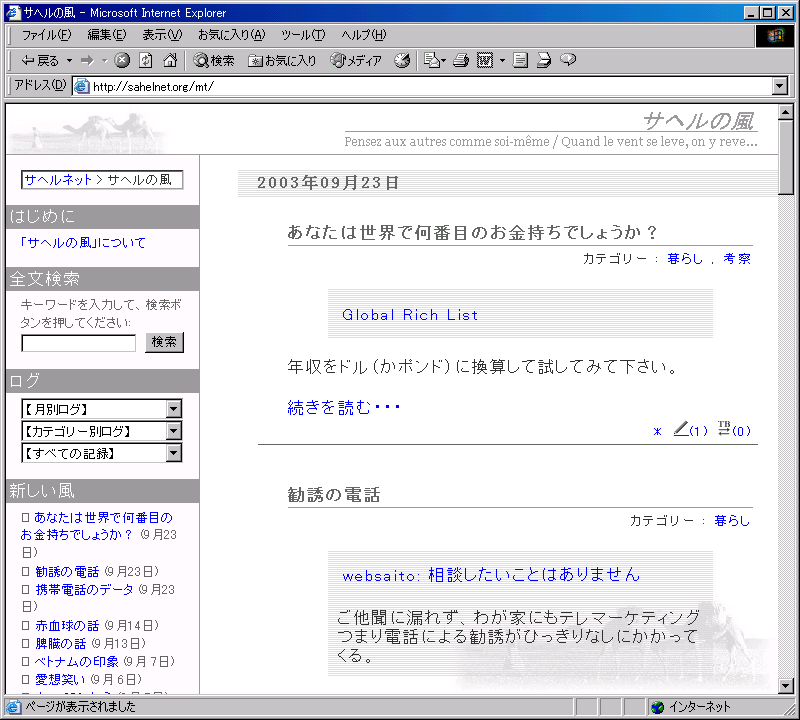Open the 暮らし category link of the first post
This screenshot has width=800, height=720.
coord(685,259)
